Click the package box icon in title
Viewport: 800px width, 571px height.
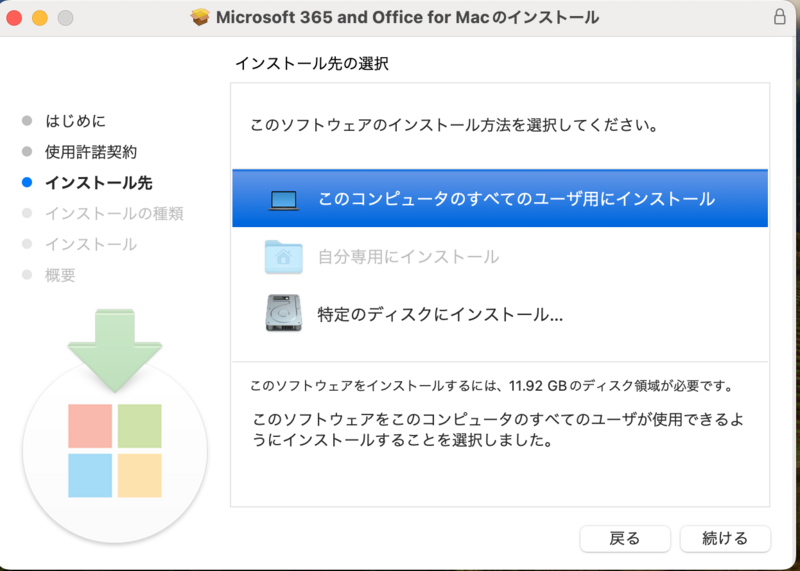click(200, 17)
